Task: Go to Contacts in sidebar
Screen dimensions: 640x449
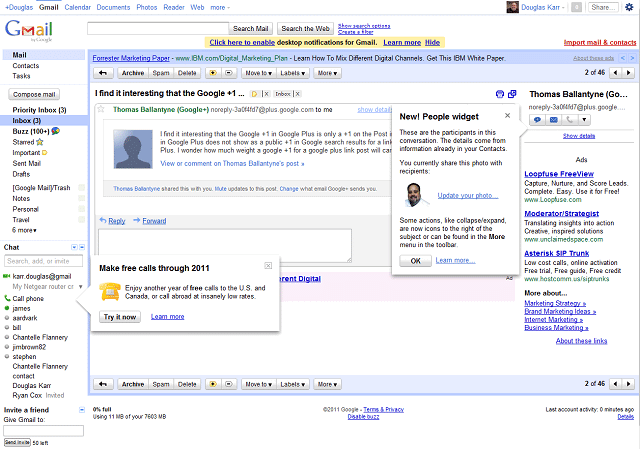Action: [x=26, y=66]
